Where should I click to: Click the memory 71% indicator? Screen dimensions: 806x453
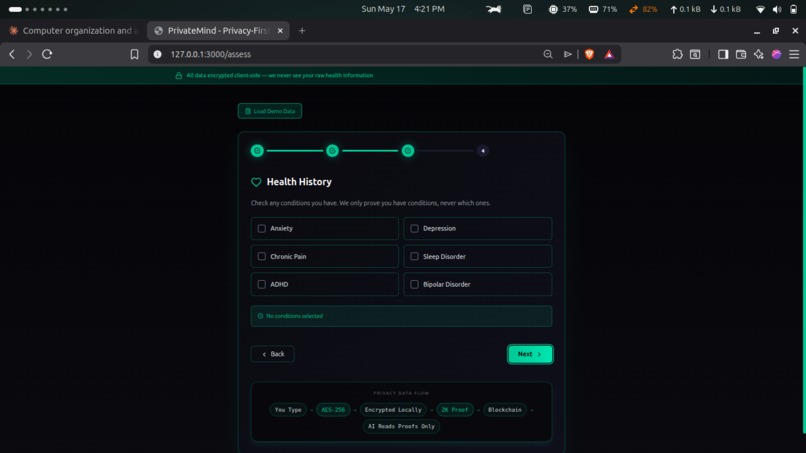pyautogui.click(x=603, y=9)
